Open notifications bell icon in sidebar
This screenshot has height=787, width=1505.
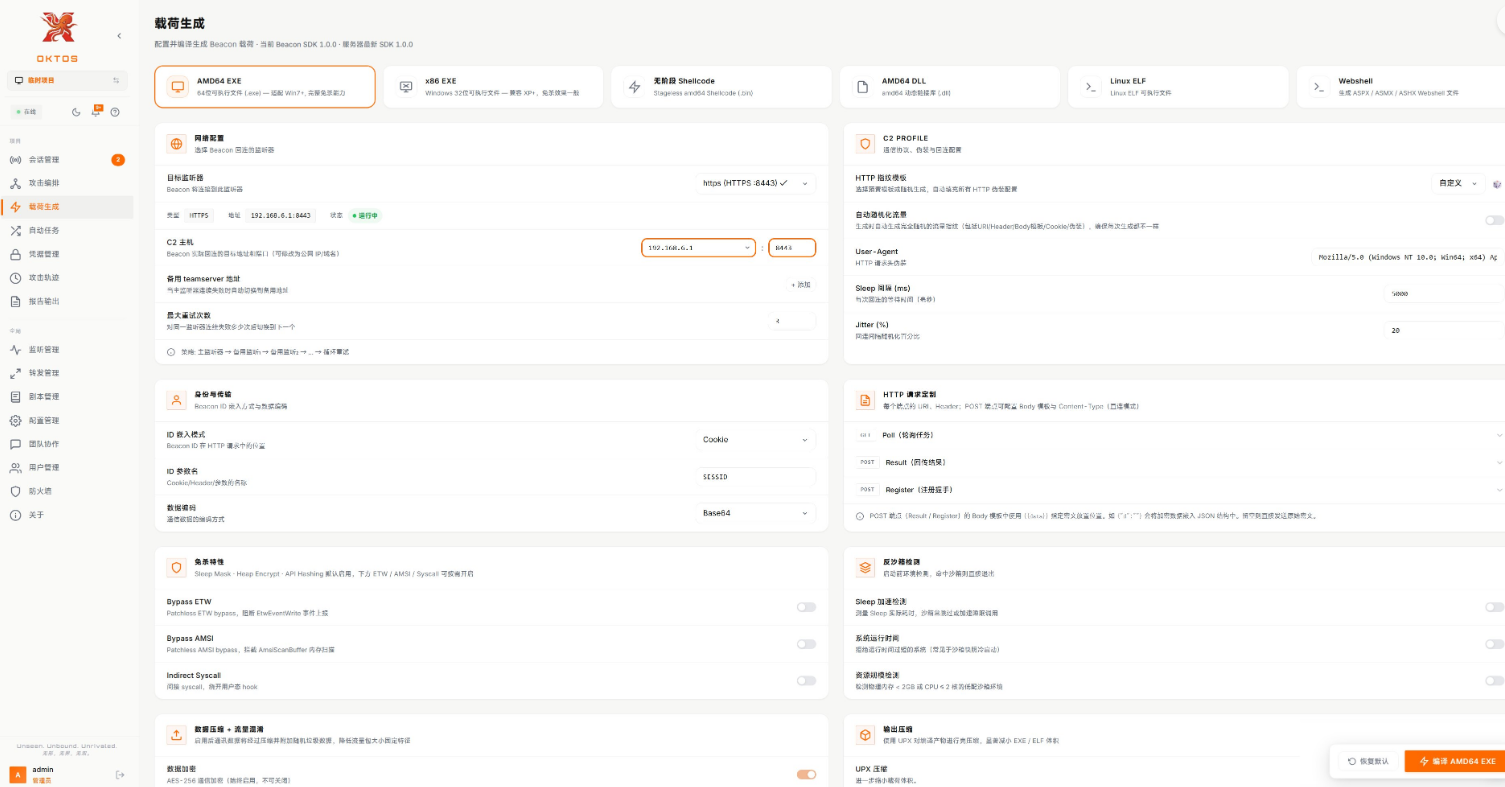click(x=96, y=112)
